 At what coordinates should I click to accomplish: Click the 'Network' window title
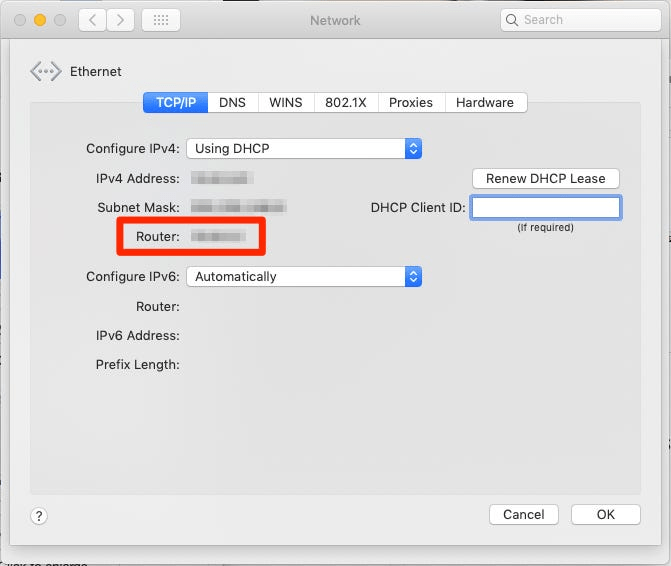pos(335,20)
